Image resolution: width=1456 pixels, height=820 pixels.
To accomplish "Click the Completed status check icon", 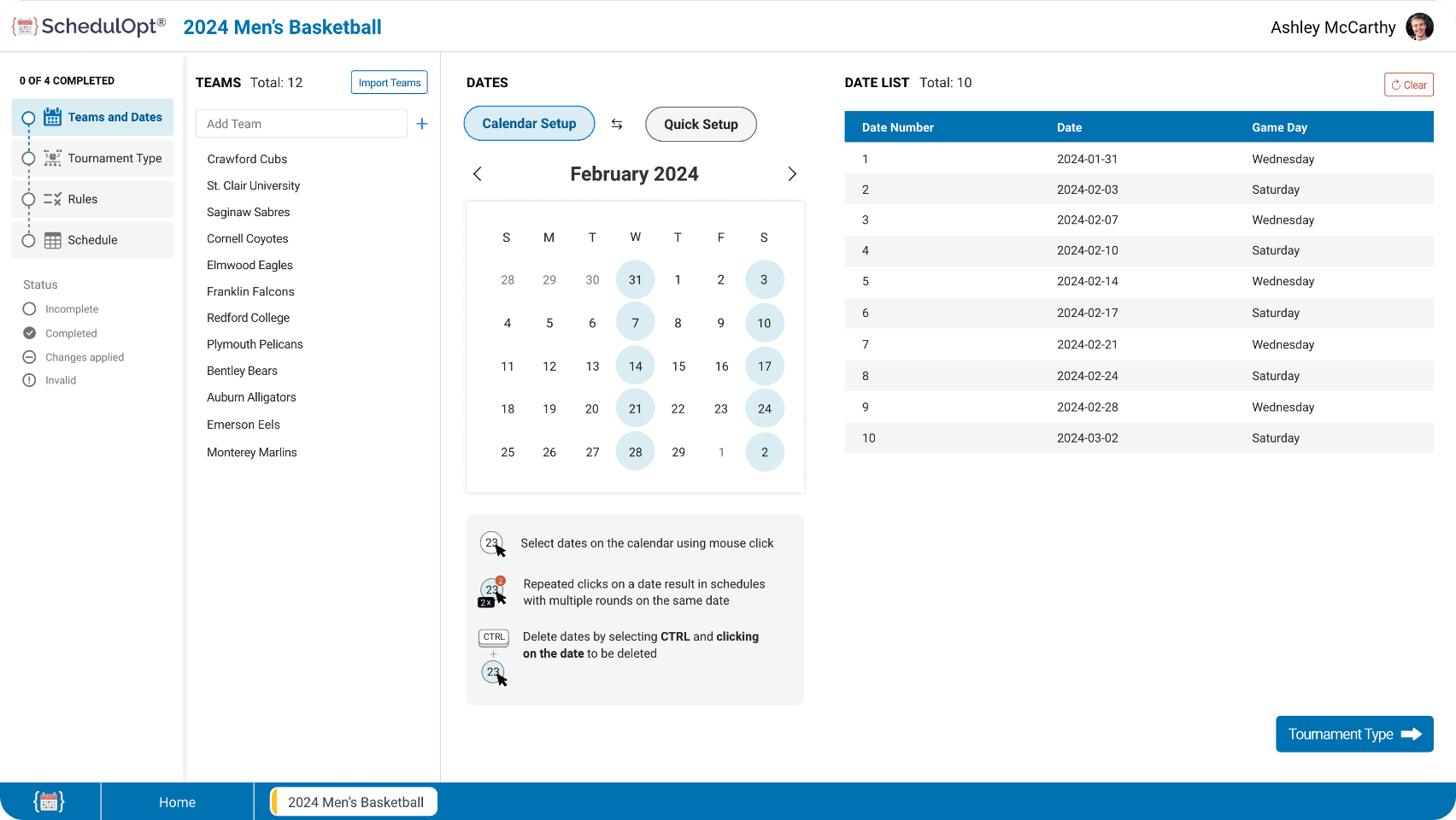I will point(29,333).
